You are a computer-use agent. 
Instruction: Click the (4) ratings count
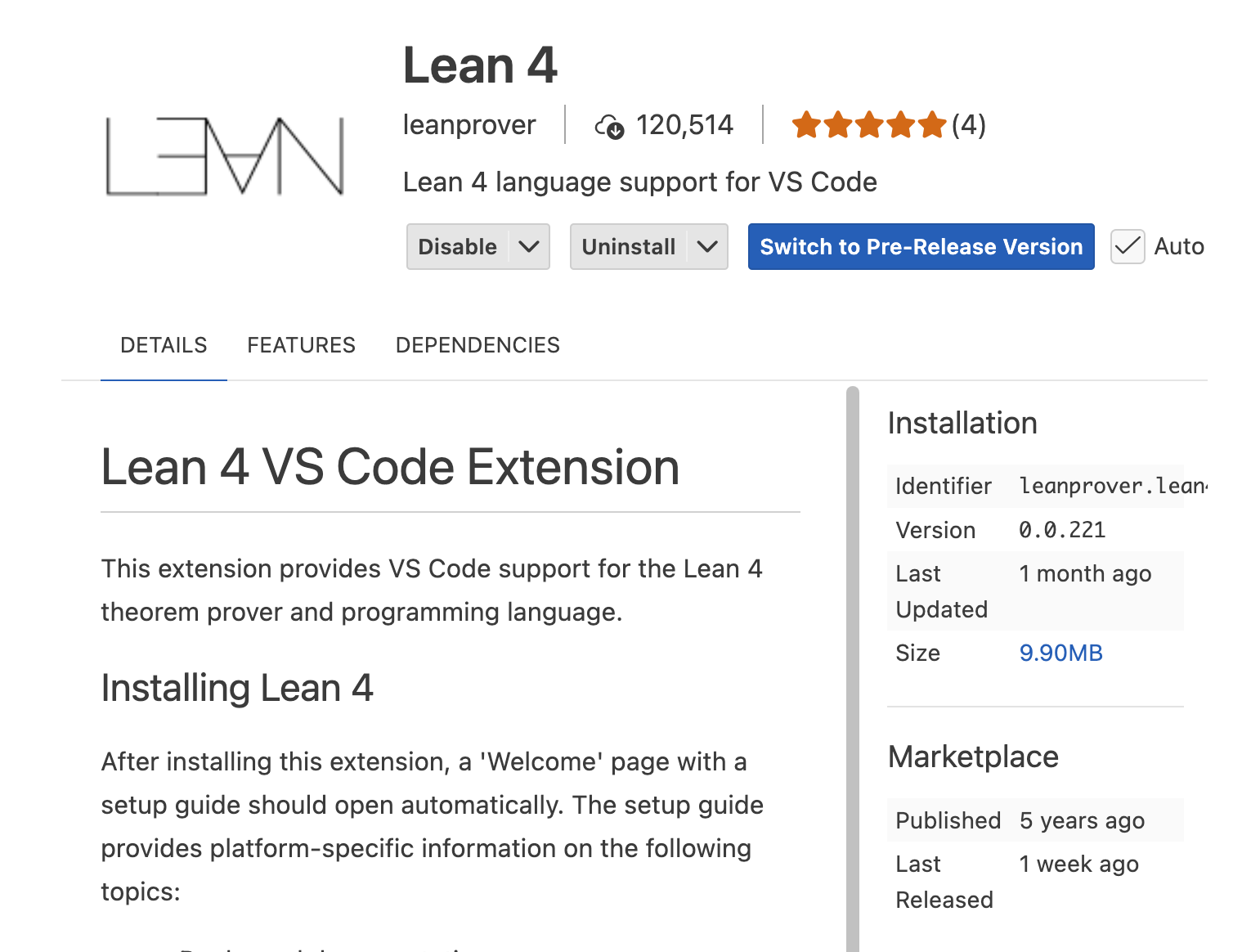pos(969,125)
